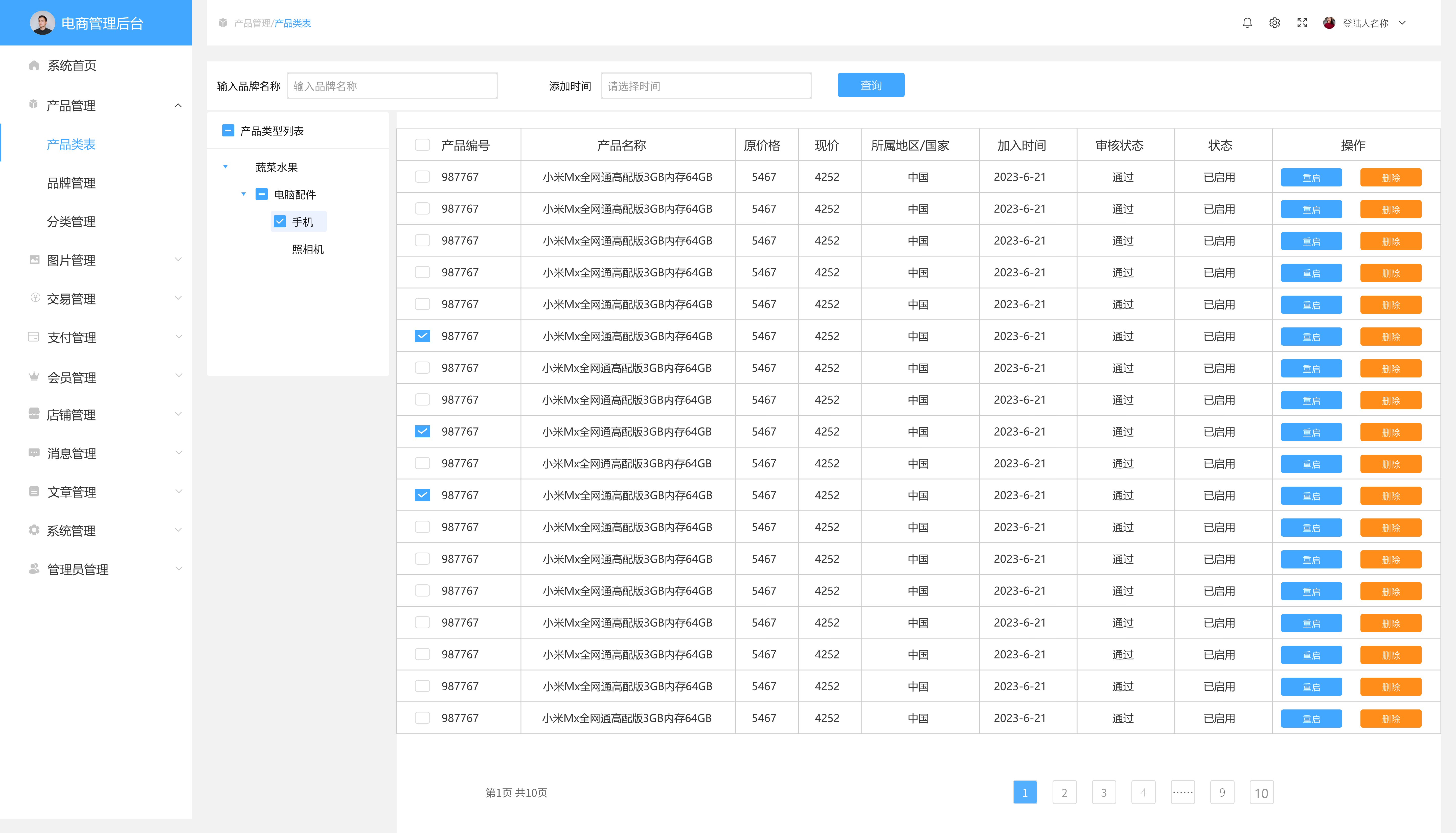
Task: Click 删除 in the first row
Action: 1390,177
